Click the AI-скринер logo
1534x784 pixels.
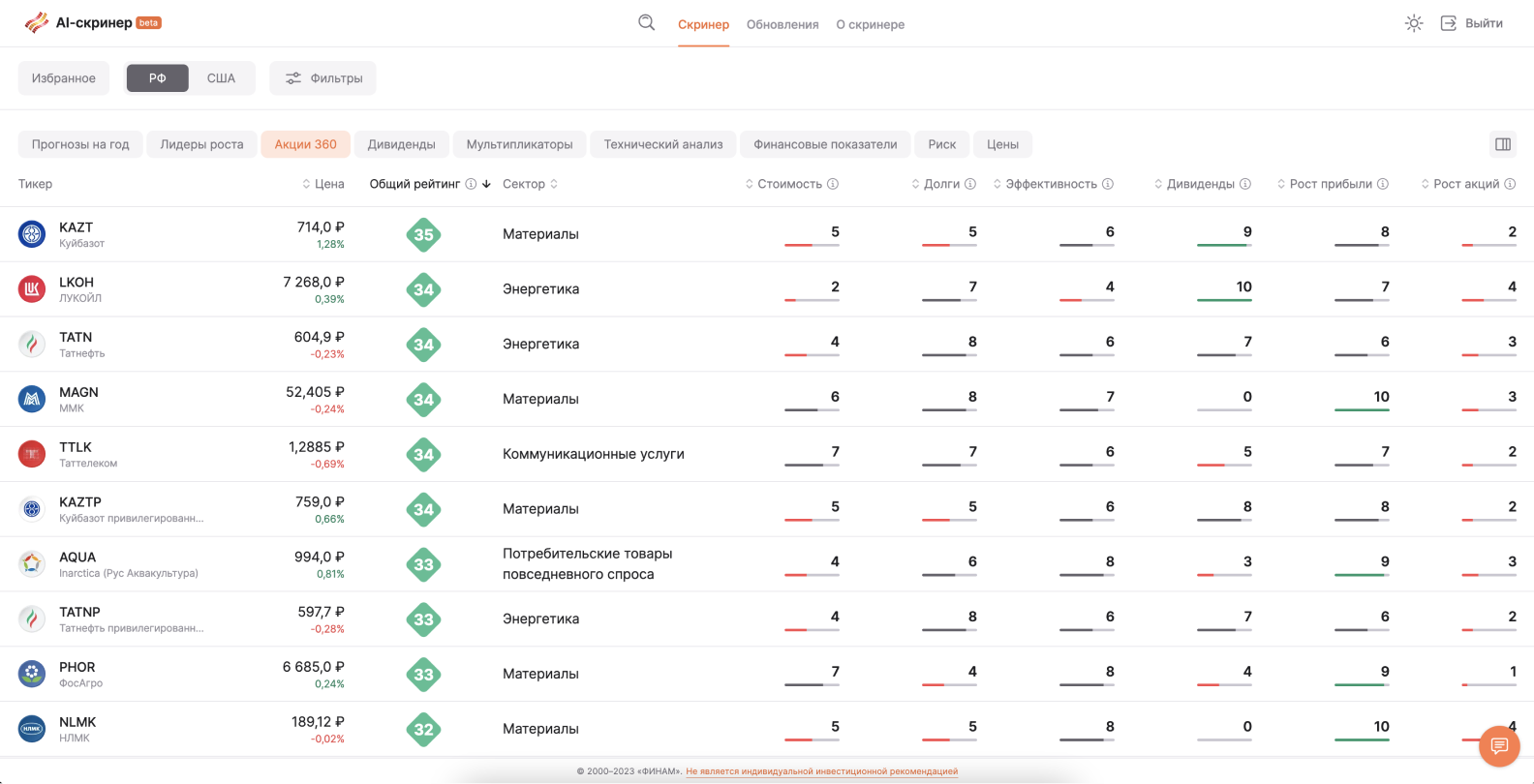[x=93, y=22]
